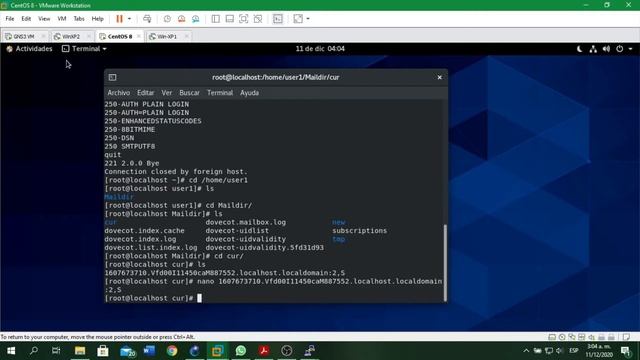Screen dimensions: 640x360
Task: Open the Buscar menu in terminal
Action: (x=189, y=93)
